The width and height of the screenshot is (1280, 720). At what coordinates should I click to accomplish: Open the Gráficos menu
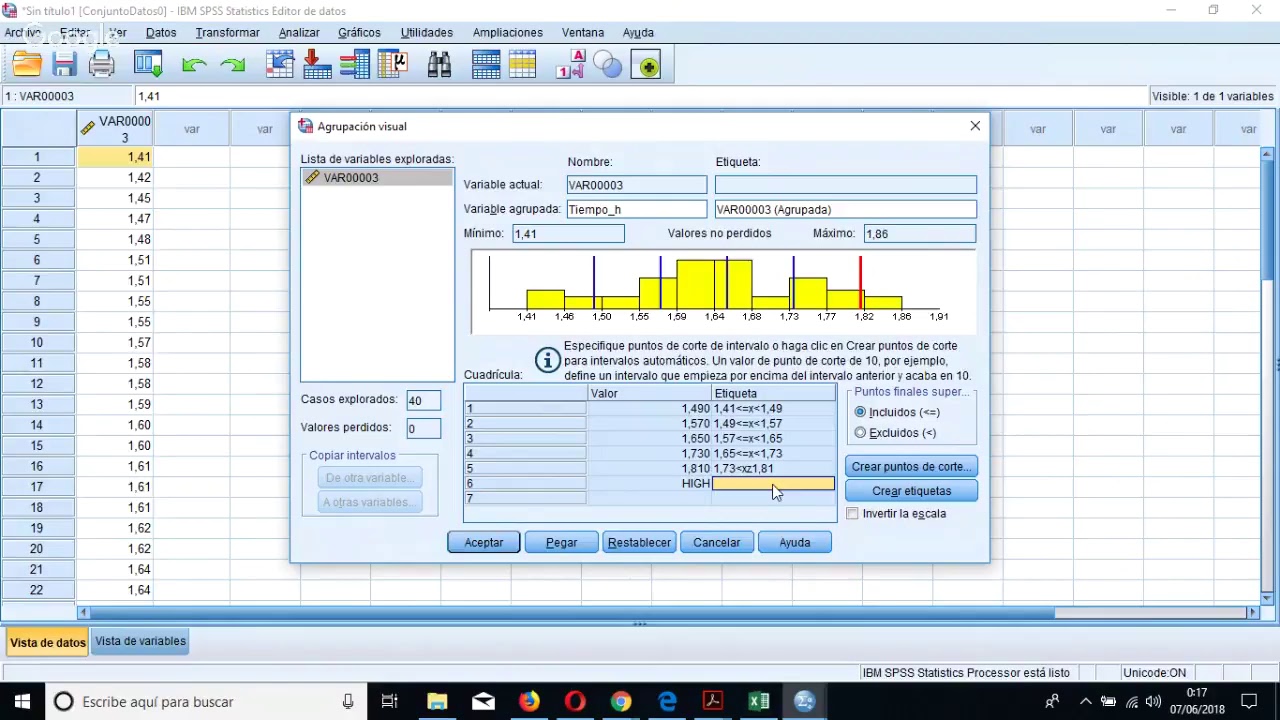359,33
